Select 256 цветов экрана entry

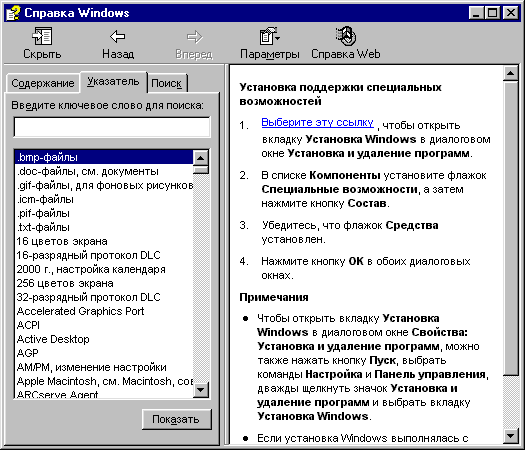(104, 283)
